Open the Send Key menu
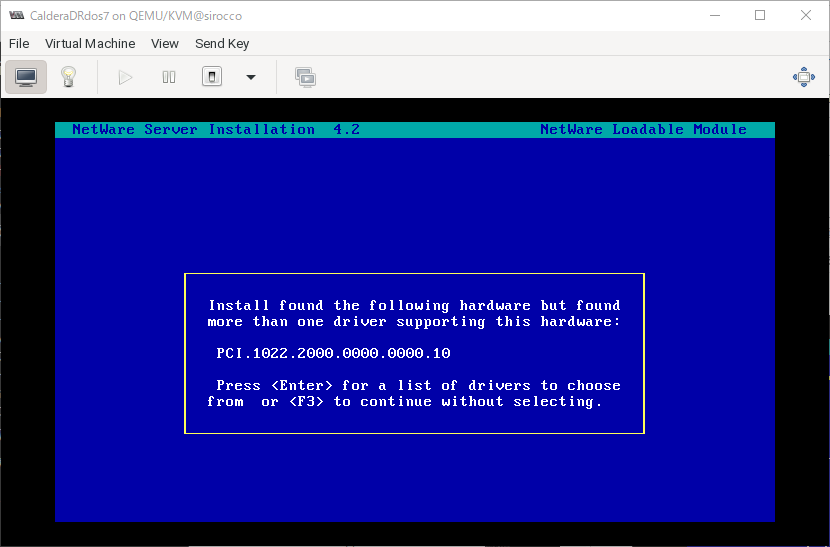This screenshot has height=547, width=830. 222,43
